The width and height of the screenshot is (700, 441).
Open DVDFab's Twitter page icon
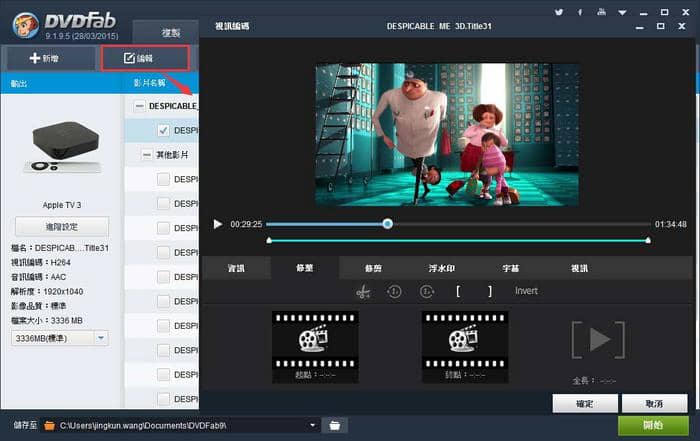tap(559, 12)
